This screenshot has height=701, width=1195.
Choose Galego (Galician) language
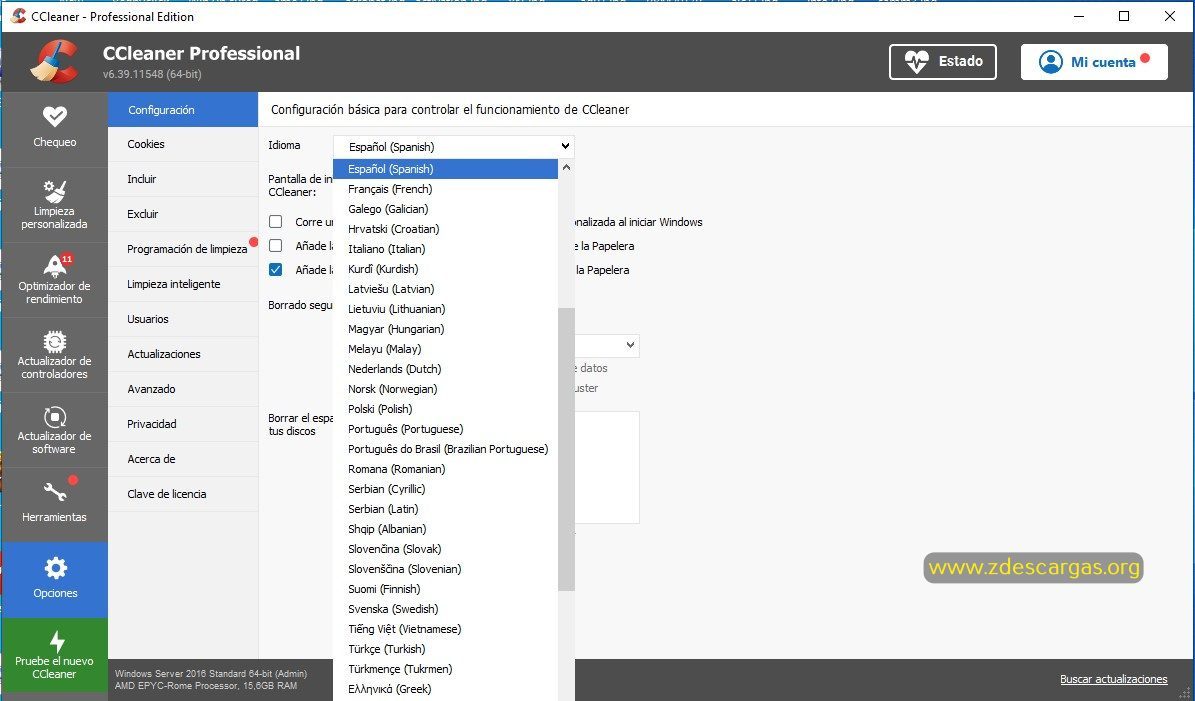446,209
